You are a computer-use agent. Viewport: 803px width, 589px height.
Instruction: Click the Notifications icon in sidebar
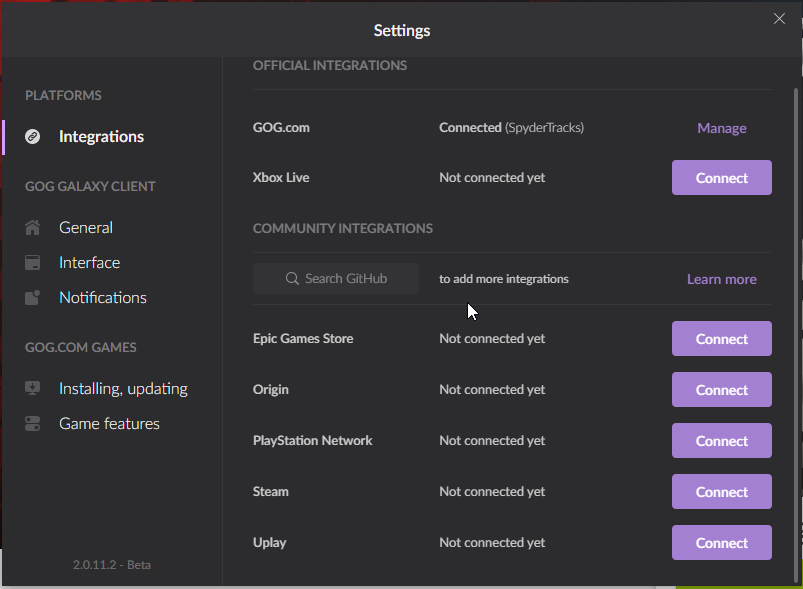click(x=32, y=298)
